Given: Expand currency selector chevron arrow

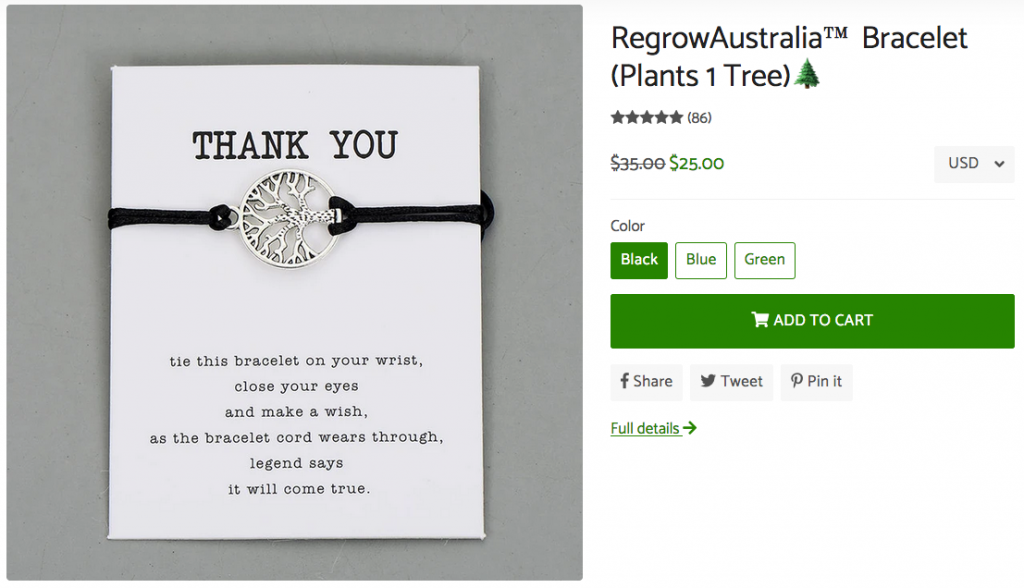Looking at the screenshot, I should (x=999, y=164).
